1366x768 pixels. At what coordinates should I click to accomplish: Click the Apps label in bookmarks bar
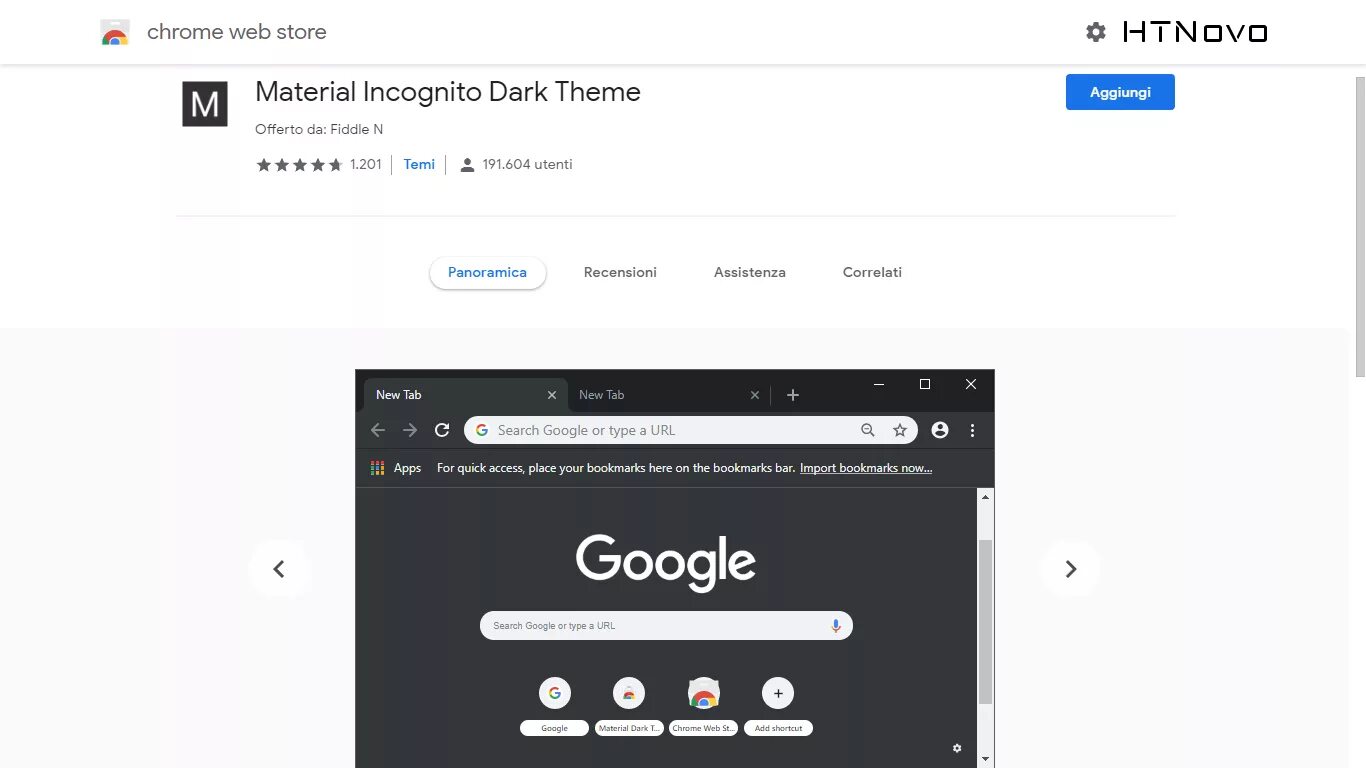pyautogui.click(x=407, y=468)
